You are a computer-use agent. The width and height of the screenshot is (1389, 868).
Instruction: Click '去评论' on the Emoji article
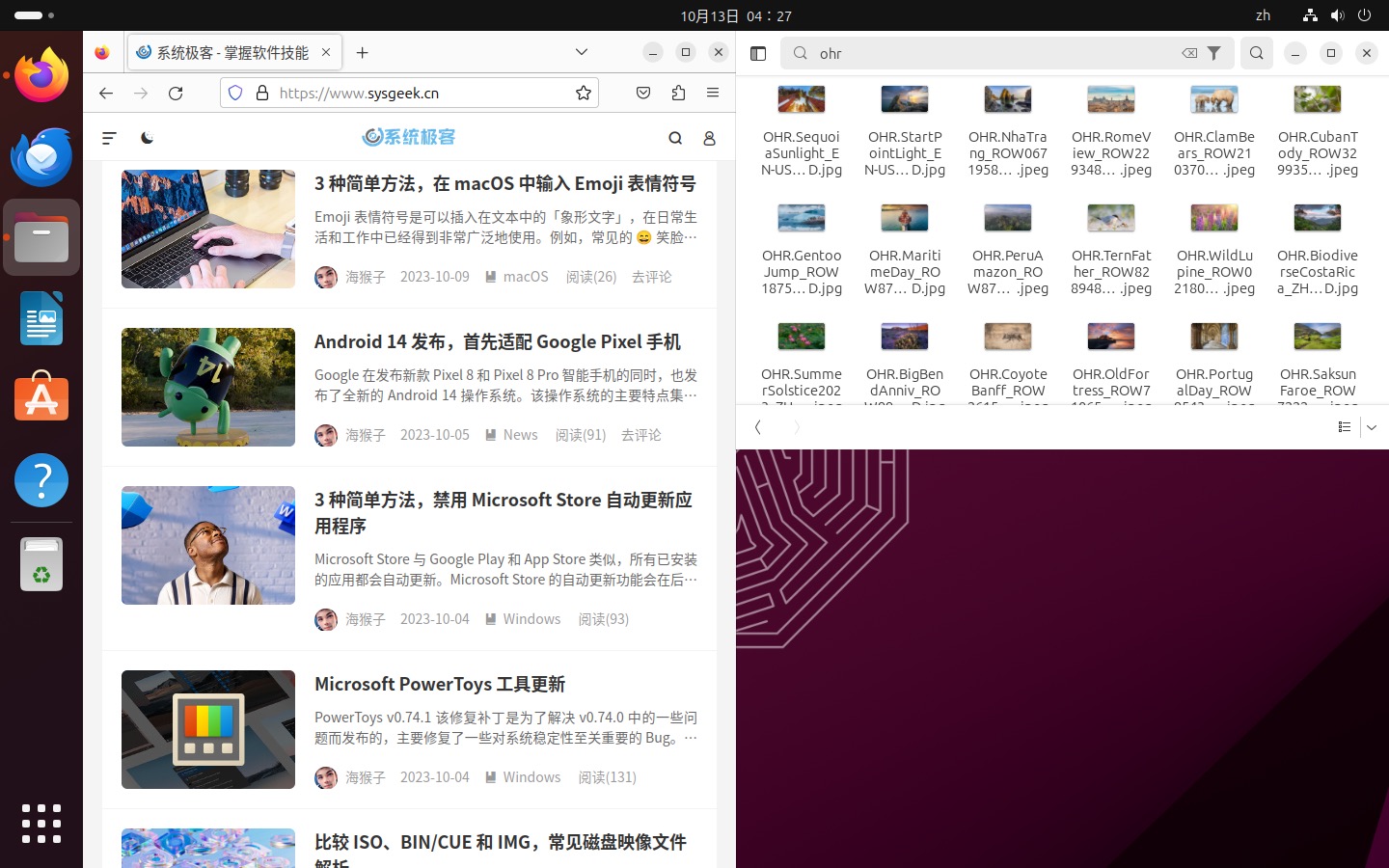652,277
